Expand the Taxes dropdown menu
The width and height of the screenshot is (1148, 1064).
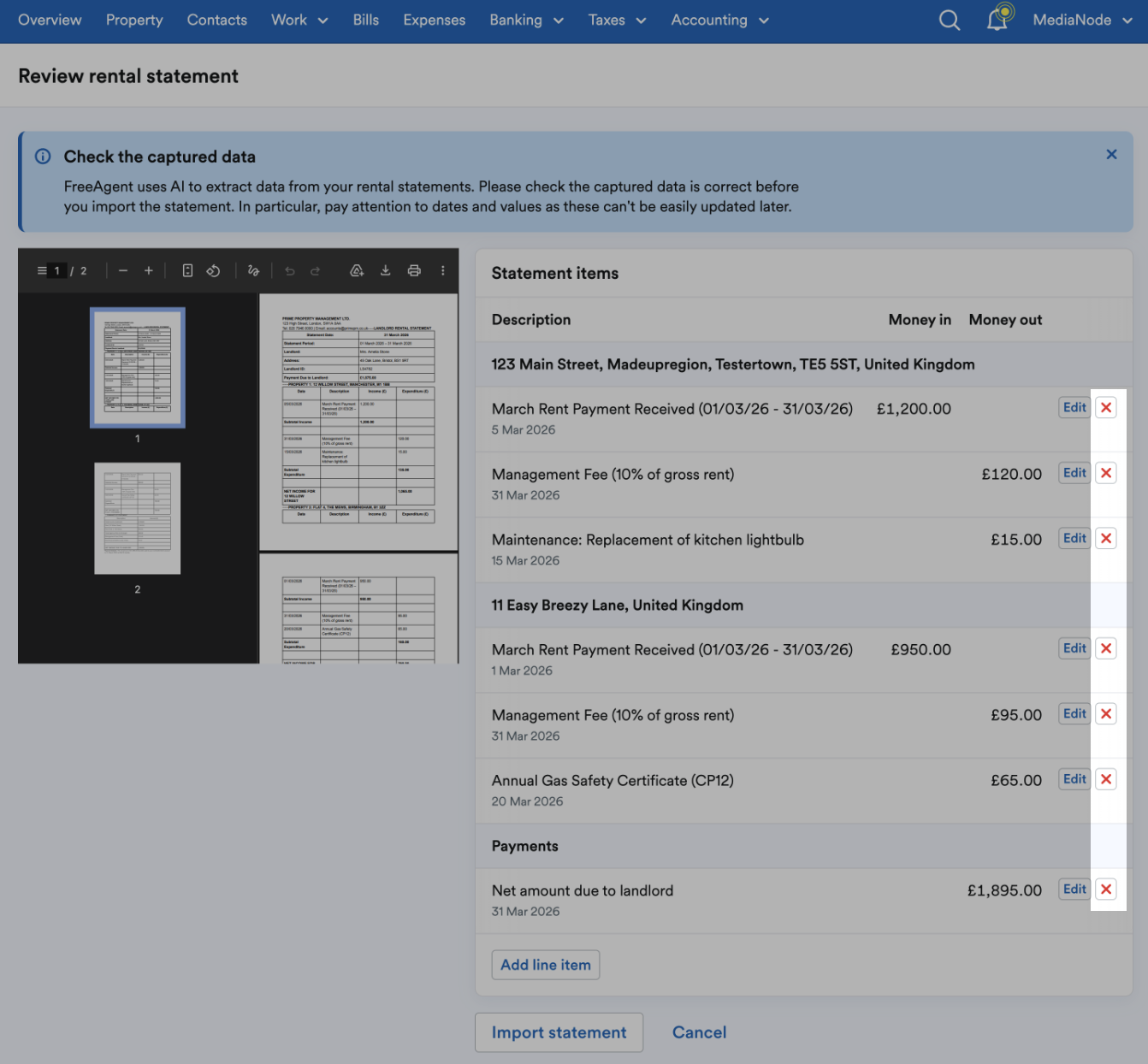617,20
